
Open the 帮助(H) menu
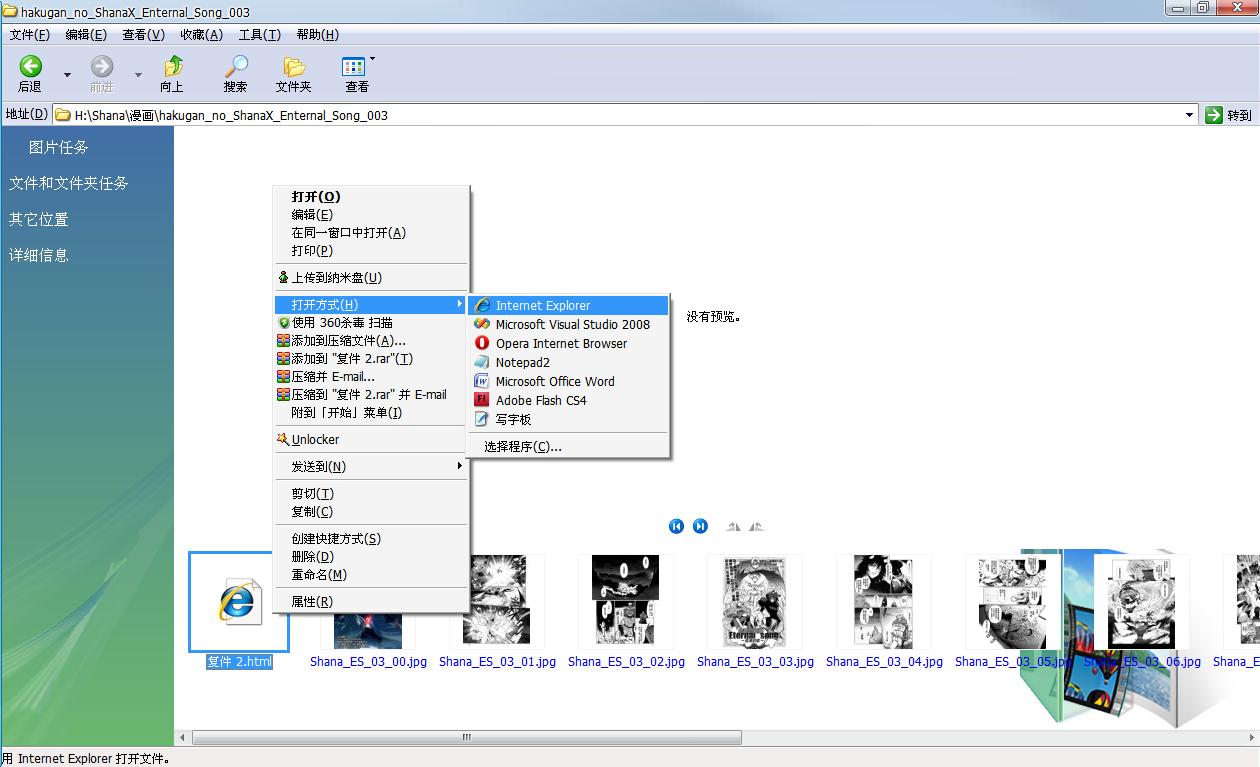click(318, 35)
